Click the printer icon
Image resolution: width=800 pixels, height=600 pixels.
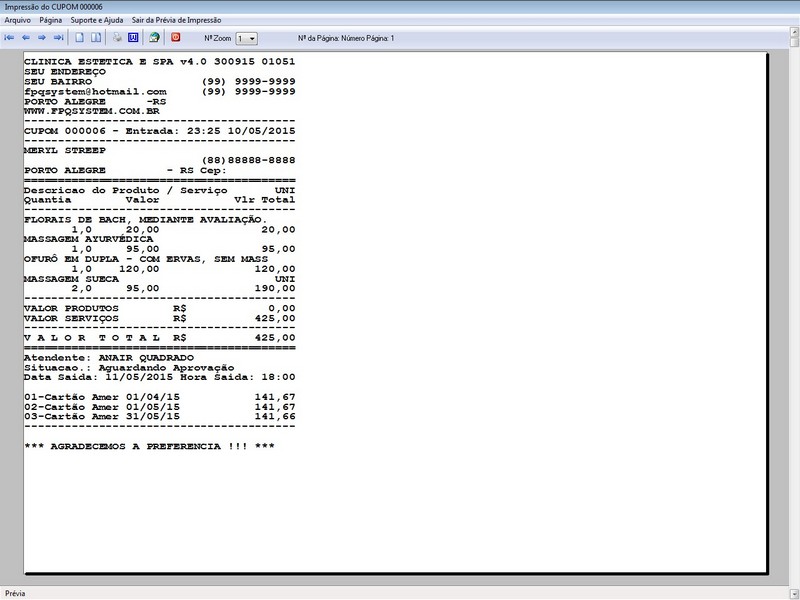point(117,37)
